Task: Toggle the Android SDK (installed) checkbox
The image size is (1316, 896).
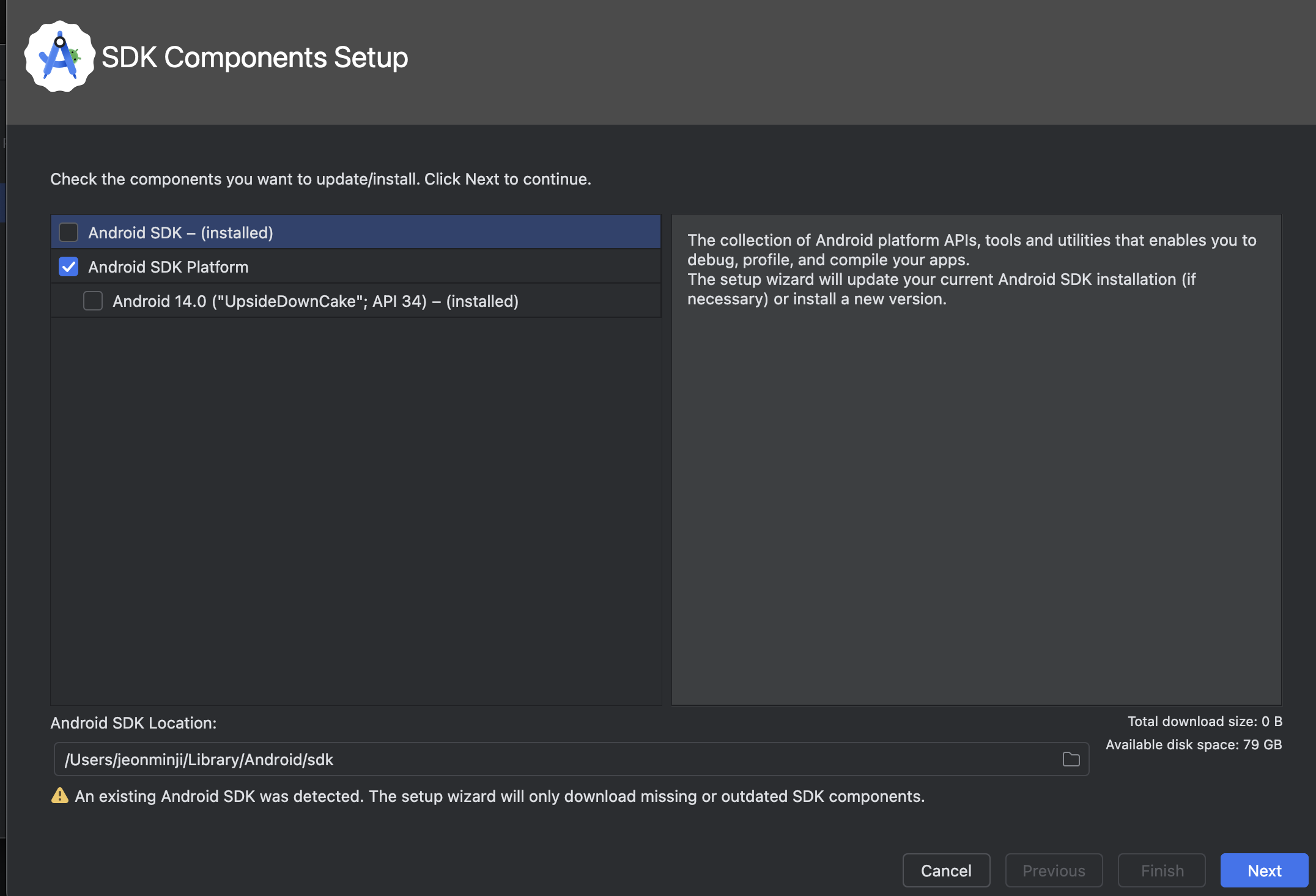Action: tap(68, 232)
